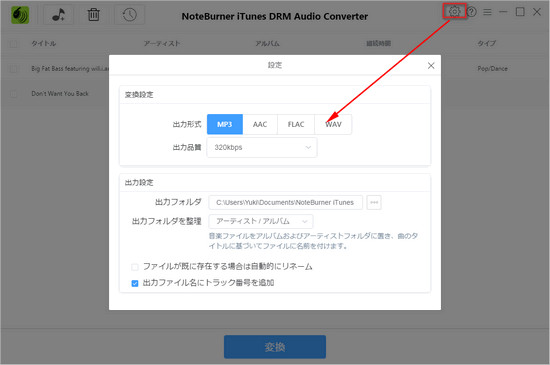This screenshot has height=365, width=550.
Task: Click the アルバム column header
Action: tap(267, 43)
